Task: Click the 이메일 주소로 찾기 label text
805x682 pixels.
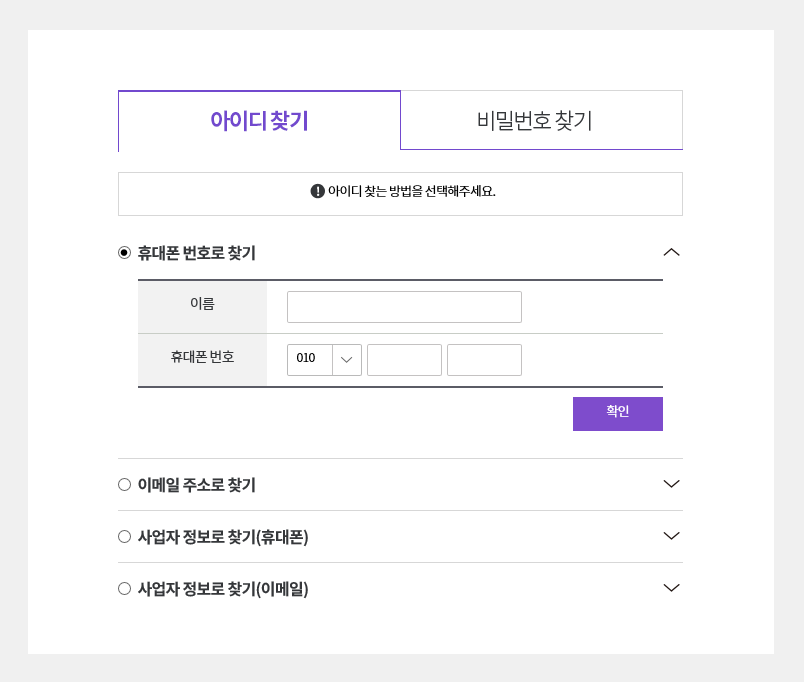Action: tap(196, 485)
